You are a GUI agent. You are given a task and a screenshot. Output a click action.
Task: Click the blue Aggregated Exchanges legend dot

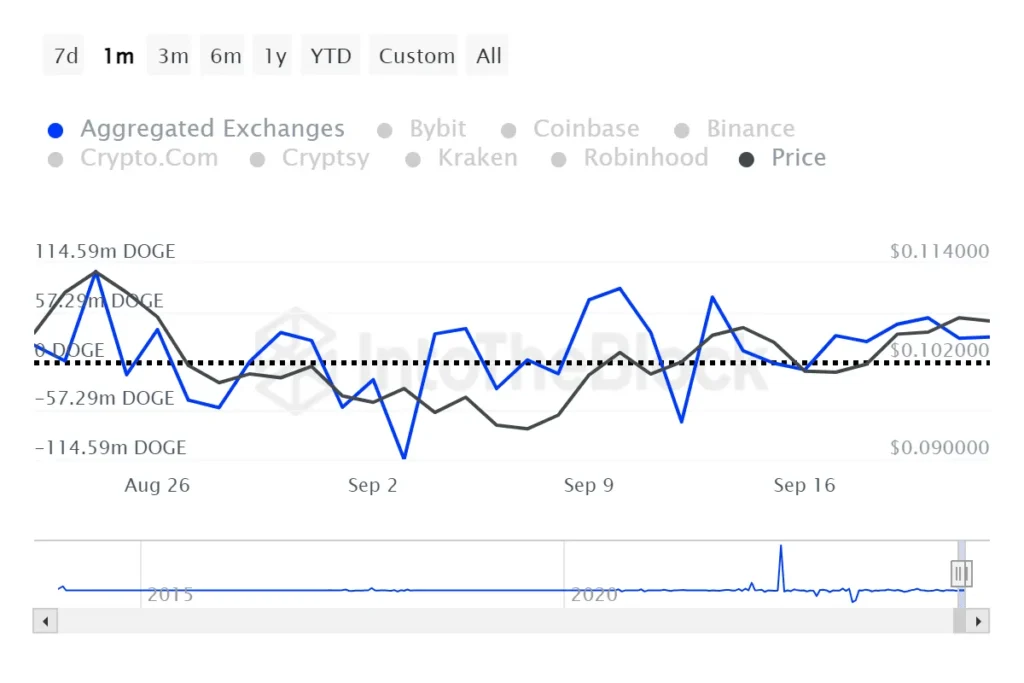(x=56, y=128)
